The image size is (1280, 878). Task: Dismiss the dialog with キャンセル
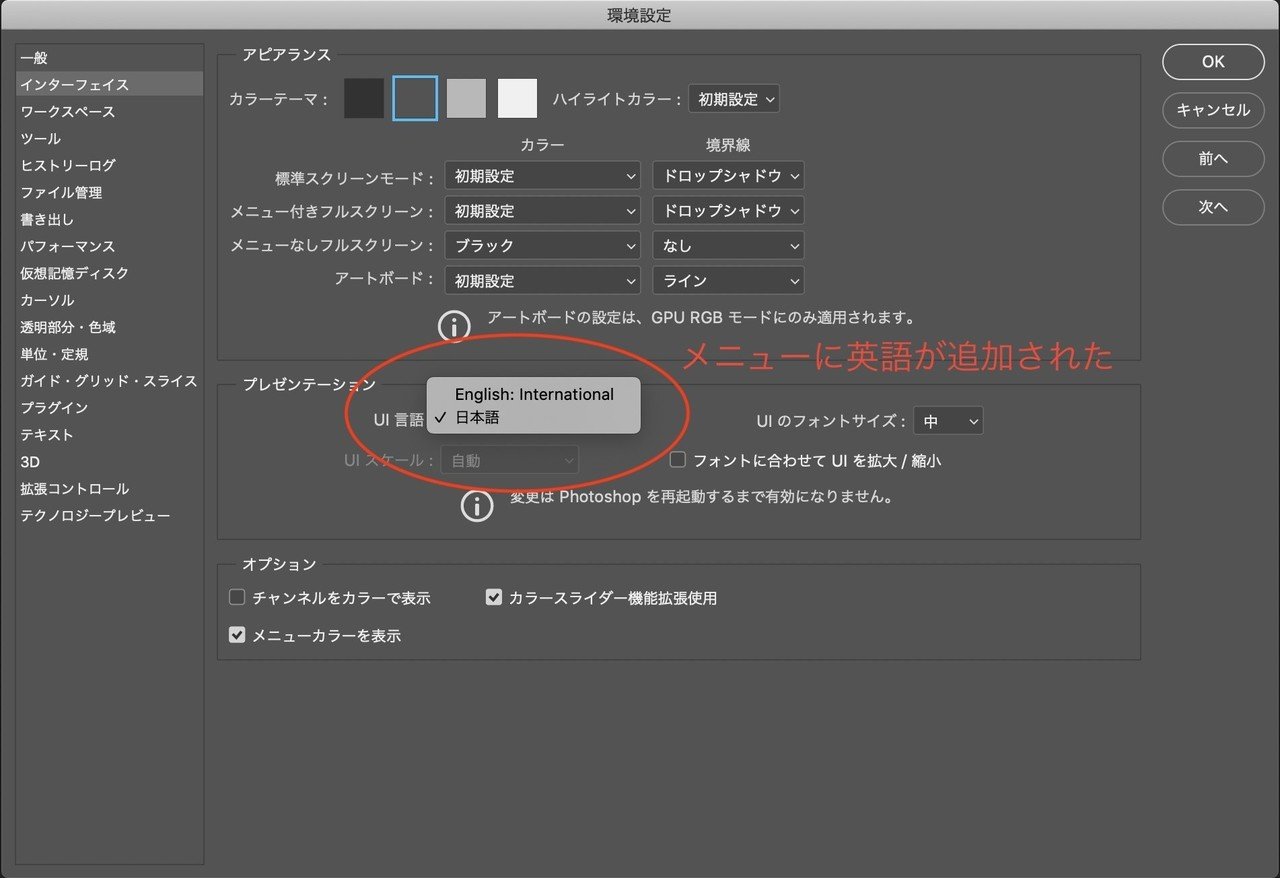(x=1213, y=111)
